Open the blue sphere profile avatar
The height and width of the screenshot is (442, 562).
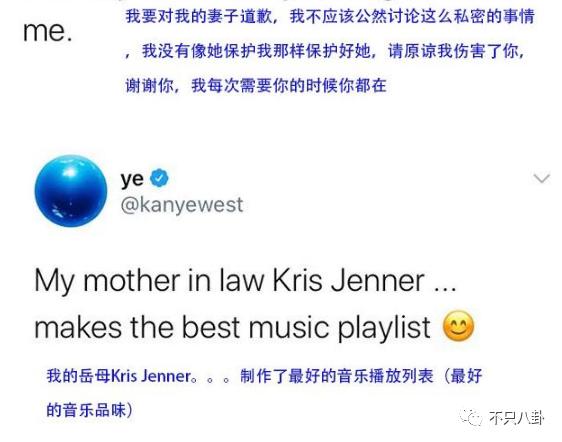[71, 191]
